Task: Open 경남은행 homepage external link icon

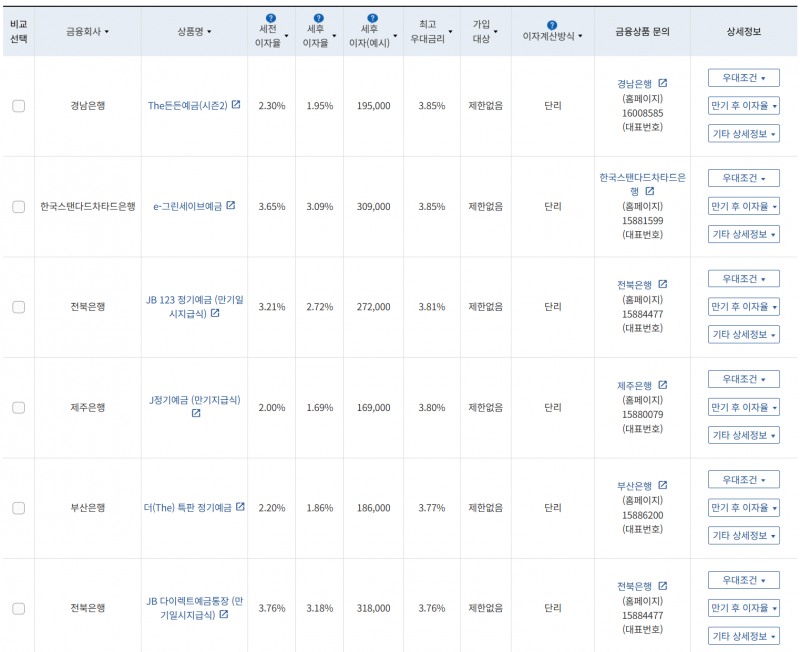Action: pos(663,83)
